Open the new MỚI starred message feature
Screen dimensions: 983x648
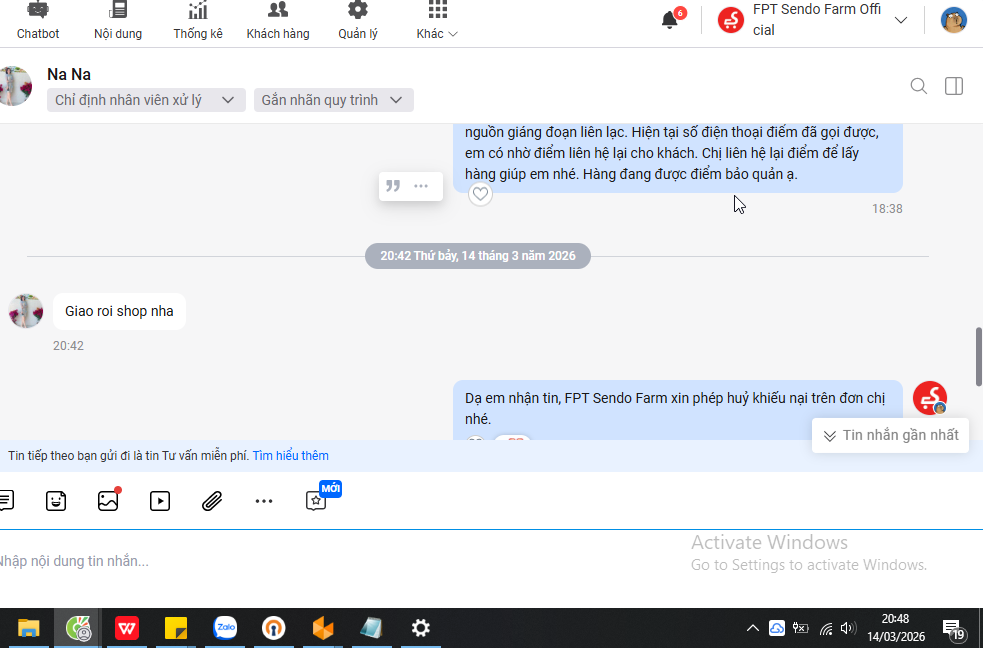[x=316, y=501]
